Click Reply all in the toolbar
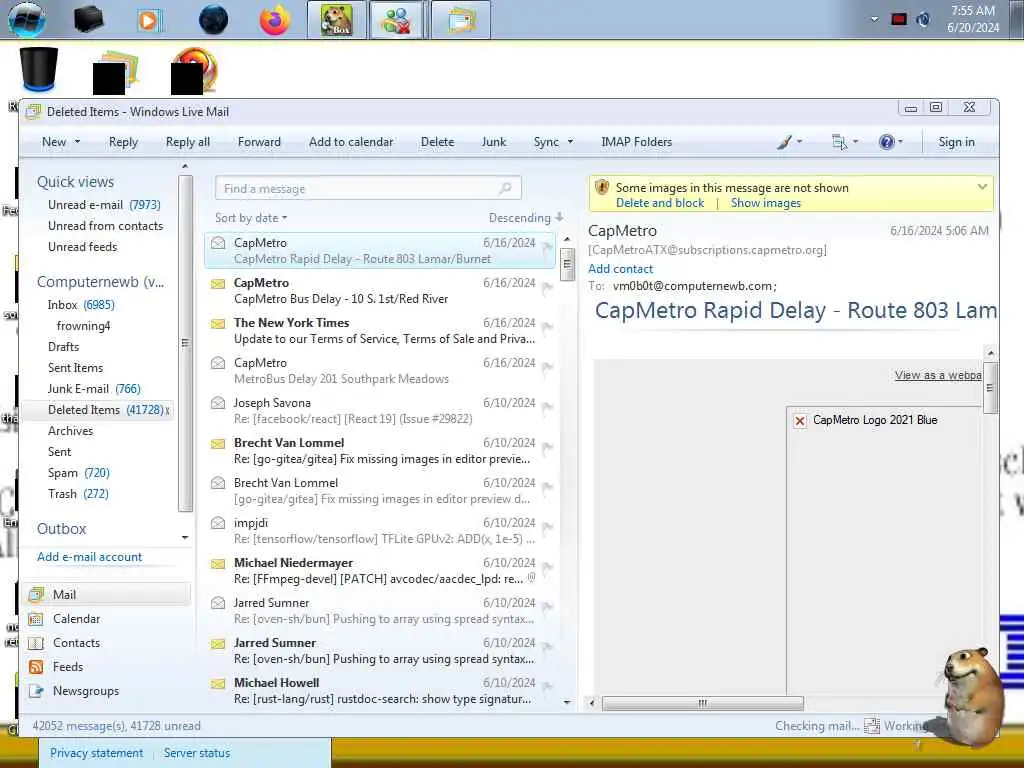The width and height of the screenshot is (1024, 768). [x=187, y=142]
